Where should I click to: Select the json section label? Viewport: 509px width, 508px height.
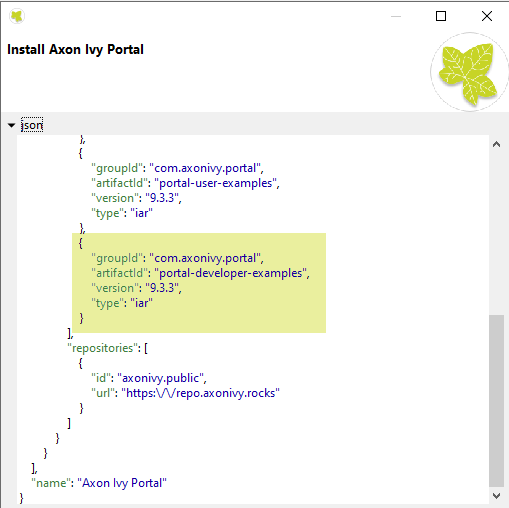coord(32,125)
